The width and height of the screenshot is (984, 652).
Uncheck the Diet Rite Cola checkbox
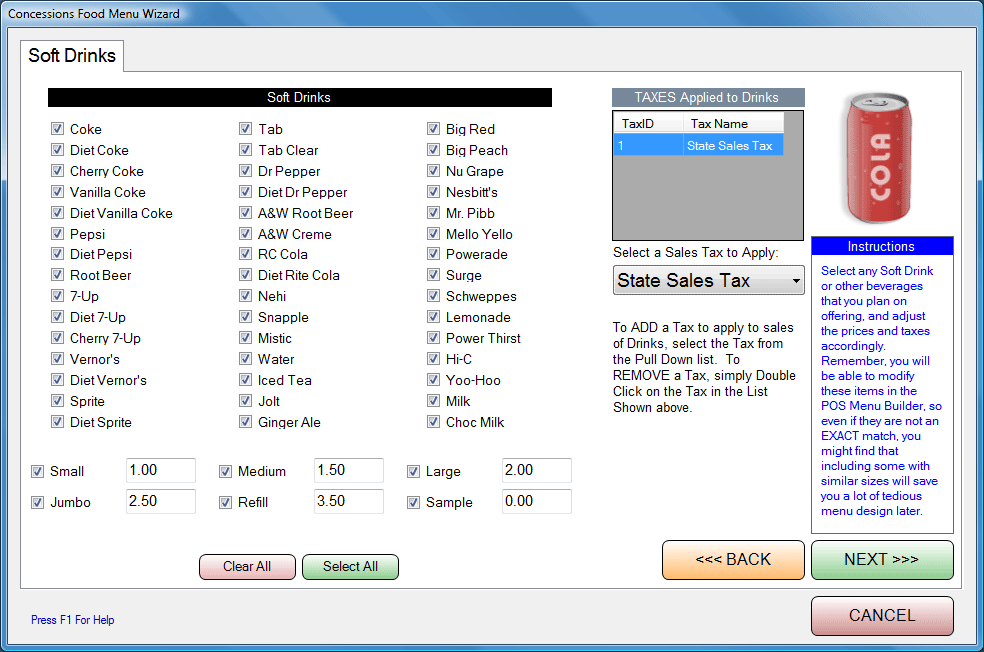[245, 275]
